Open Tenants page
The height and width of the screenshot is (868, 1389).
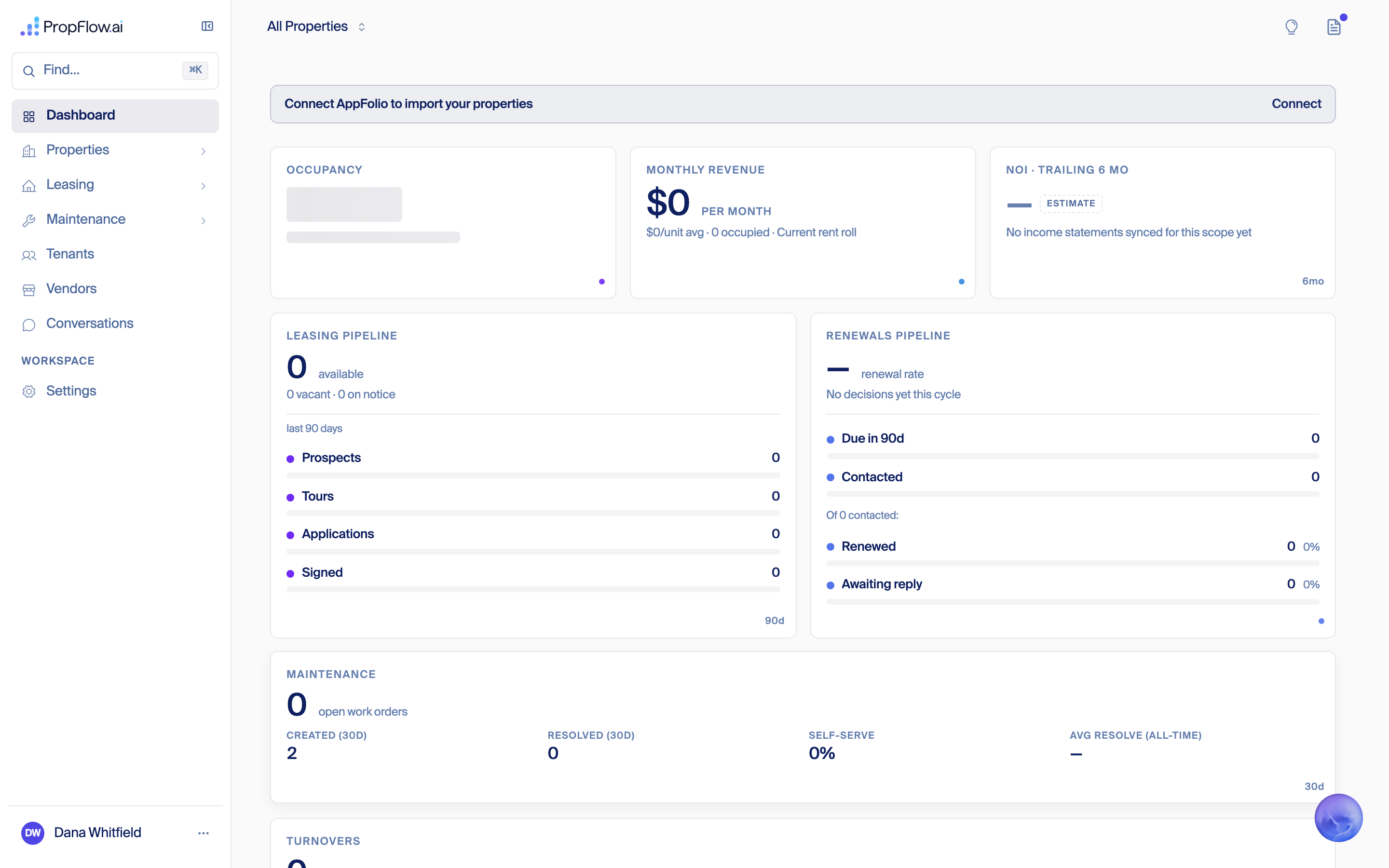coord(115,254)
